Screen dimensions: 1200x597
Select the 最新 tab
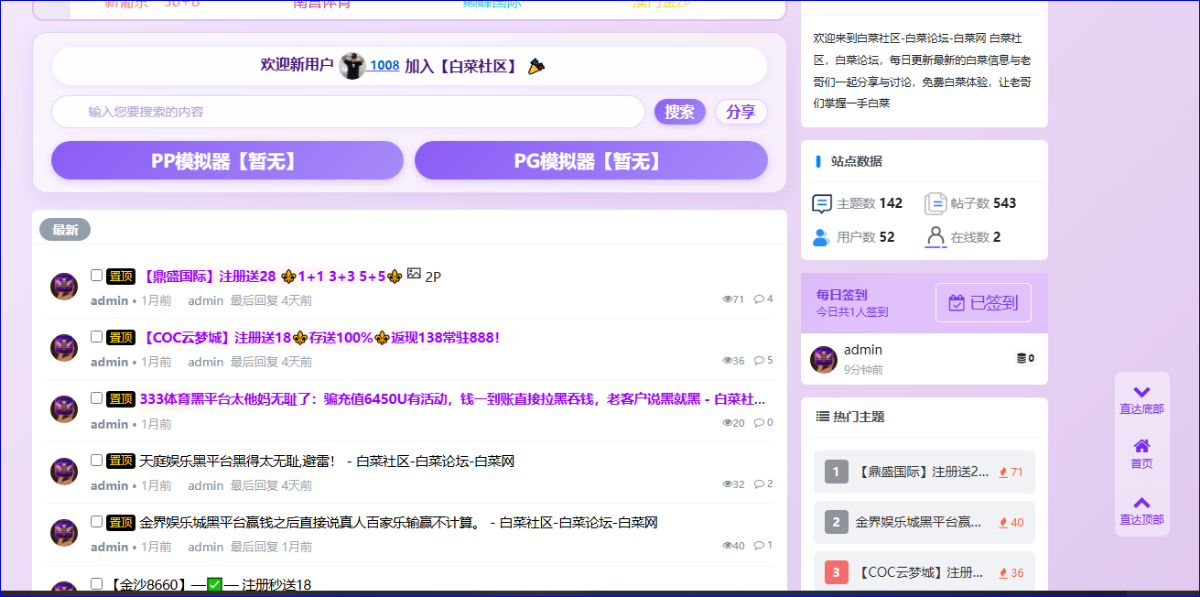(x=65, y=230)
